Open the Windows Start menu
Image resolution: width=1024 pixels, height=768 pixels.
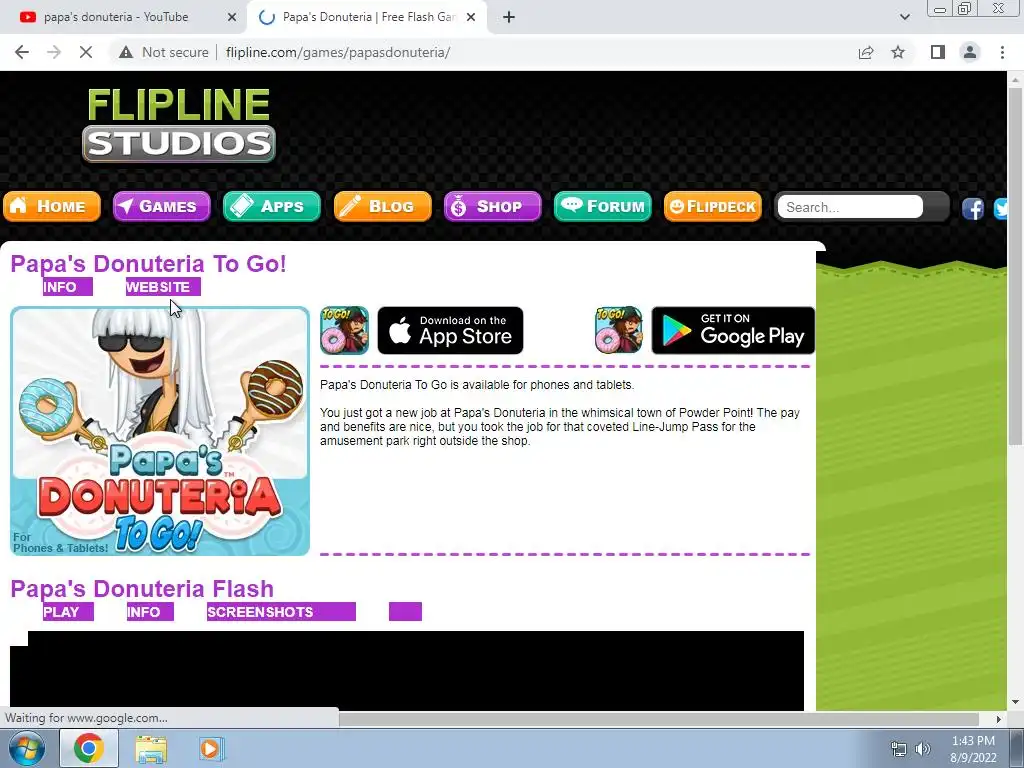27,748
